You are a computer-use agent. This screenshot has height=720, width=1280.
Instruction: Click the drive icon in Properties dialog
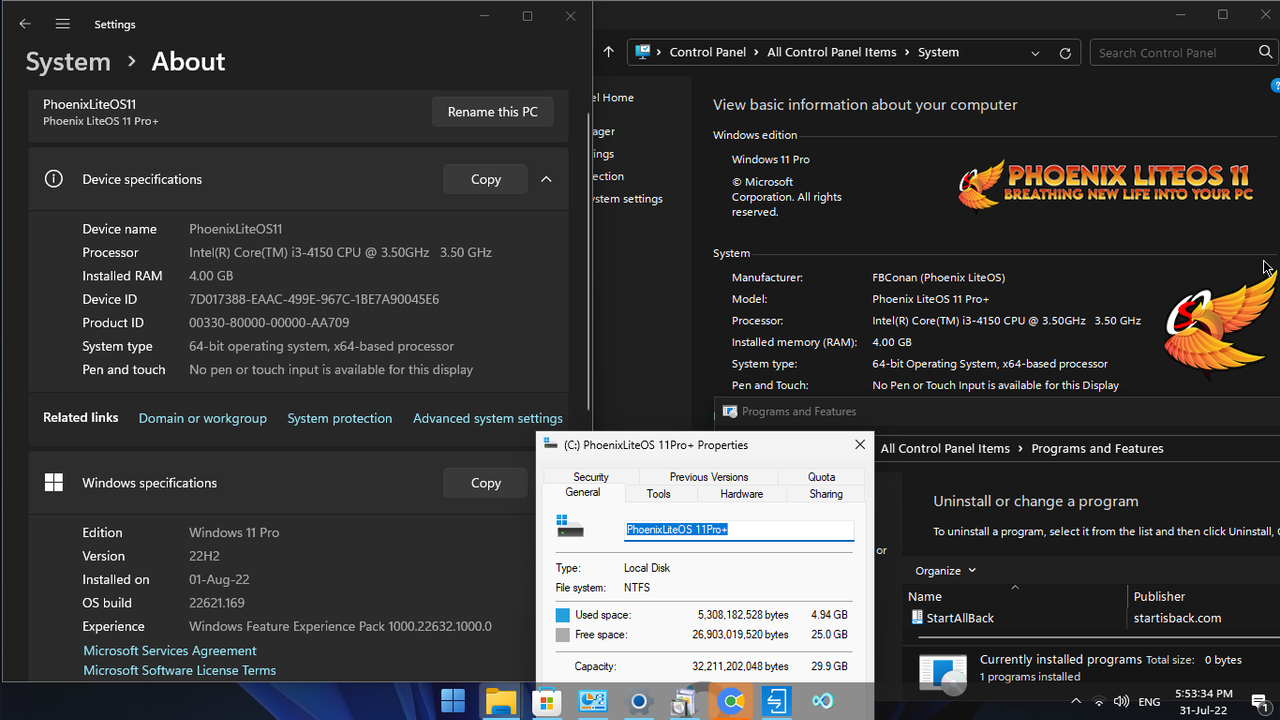(x=570, y=527)
